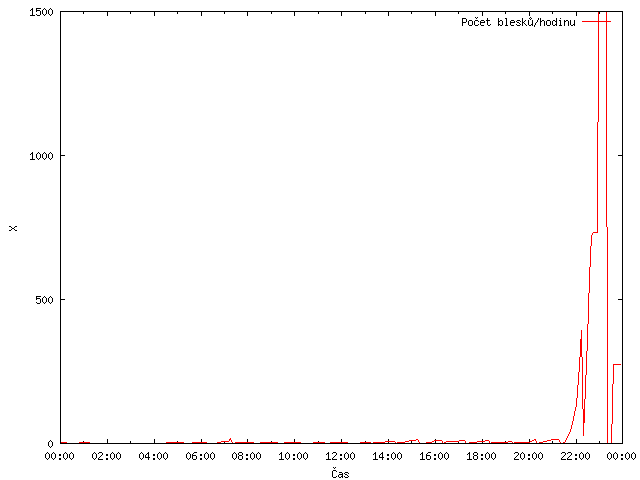Click the x-axis title "Čas"
The image size is (640, 480).
click(x=340, y=473)
